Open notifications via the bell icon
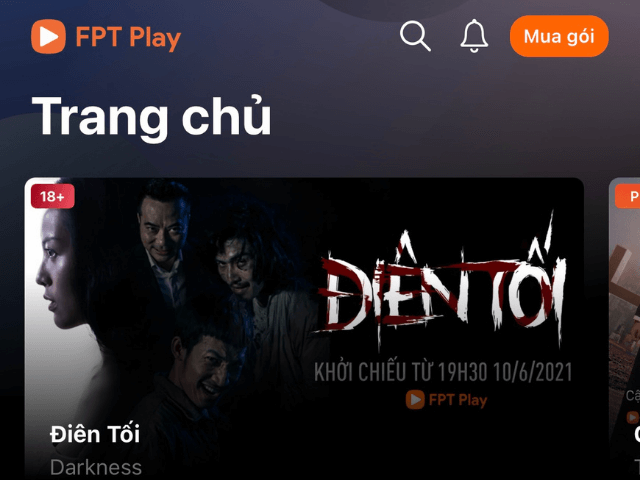Image resolution: width=640 pixels, height=480 pixels. point(474,36)
